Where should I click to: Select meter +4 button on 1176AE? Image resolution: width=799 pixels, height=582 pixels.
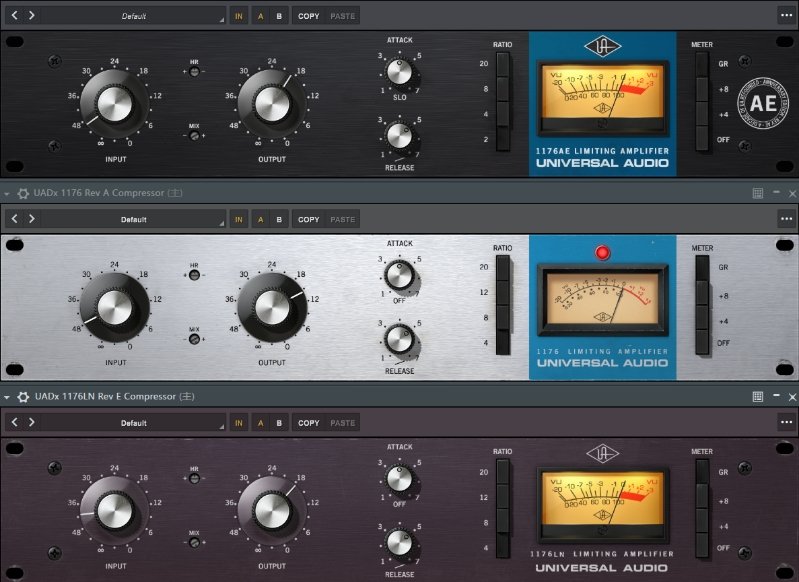tap(702, 114)
